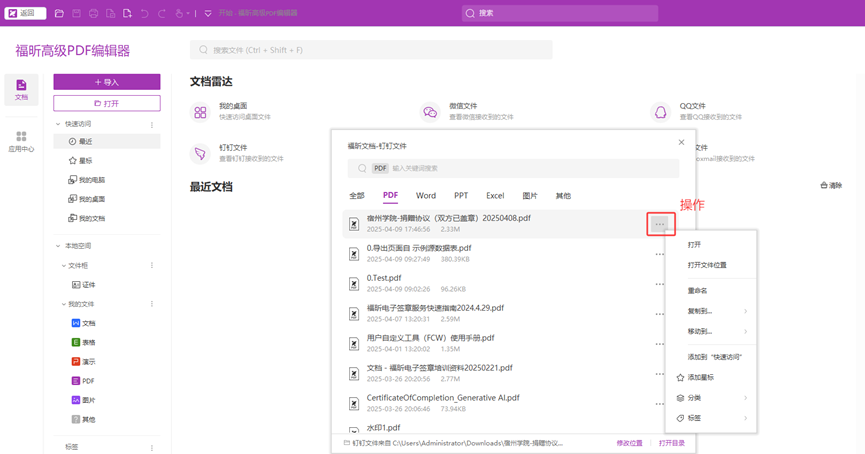Collapse the 我的文件 tree node
The image size is (865, 454).
coord(63,304)
